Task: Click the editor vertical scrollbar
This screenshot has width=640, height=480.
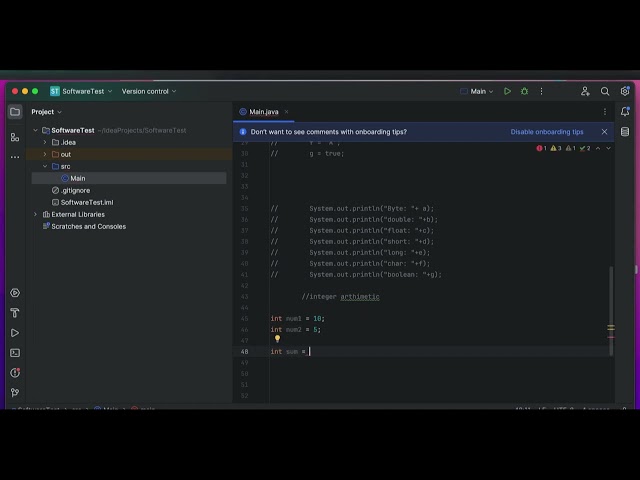Action: (x=611, y=311)
